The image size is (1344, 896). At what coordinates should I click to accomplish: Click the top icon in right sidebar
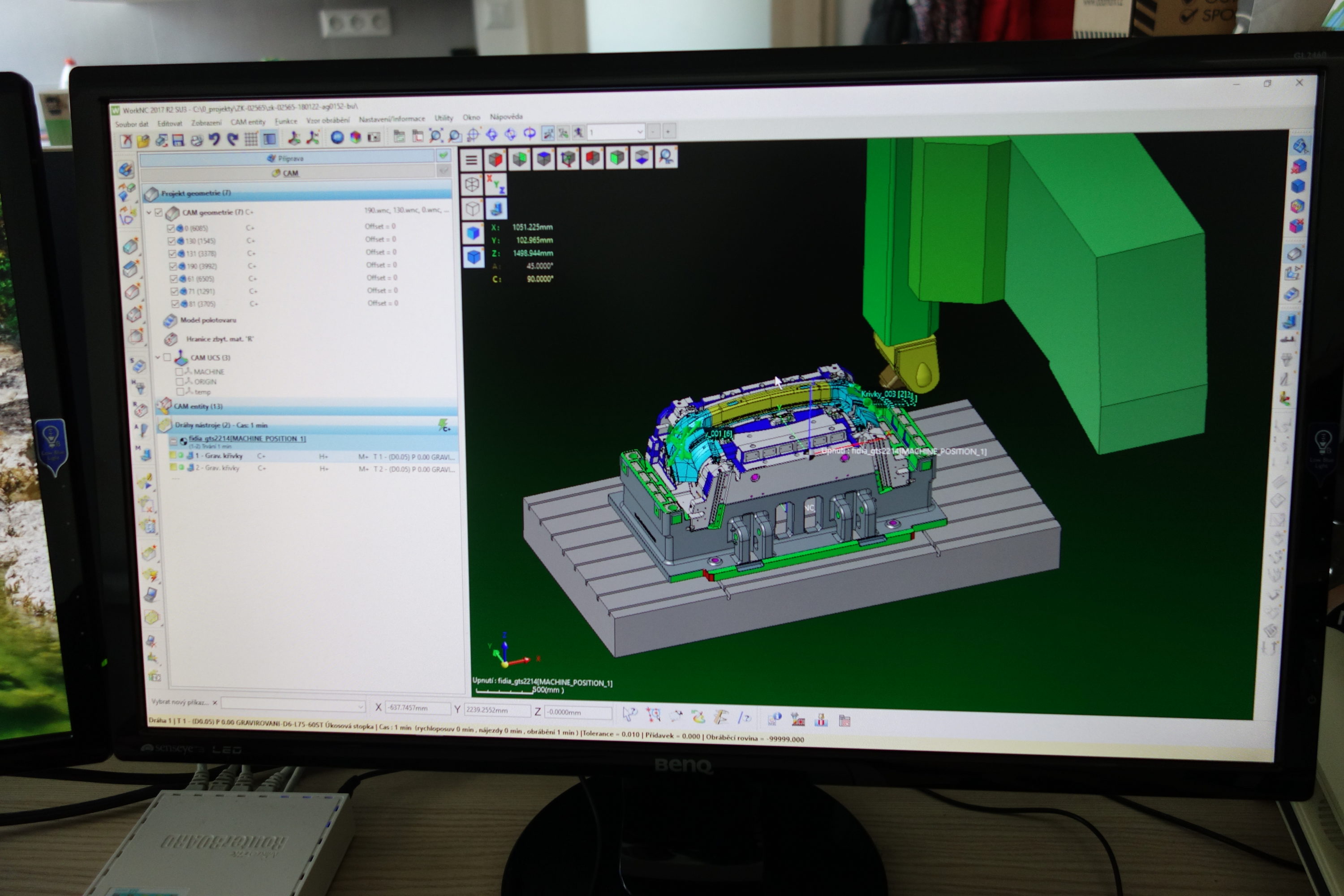pyautogui.click(x=1300, y=146)
